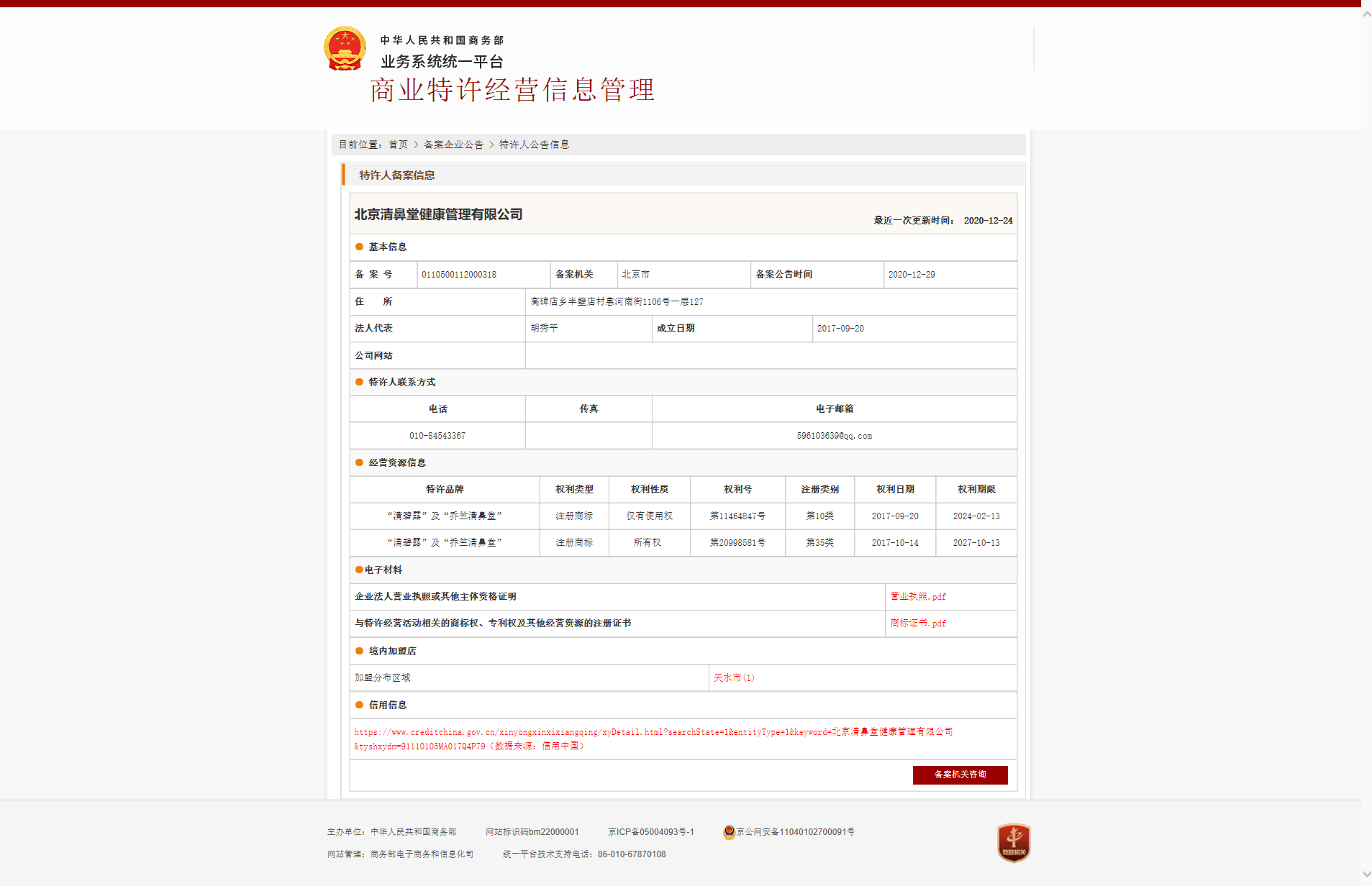The width and height of the screenshot is (1372, 886).
Task: Click the email address 596103639@qq.com
Action: click(x=834, y=436)
